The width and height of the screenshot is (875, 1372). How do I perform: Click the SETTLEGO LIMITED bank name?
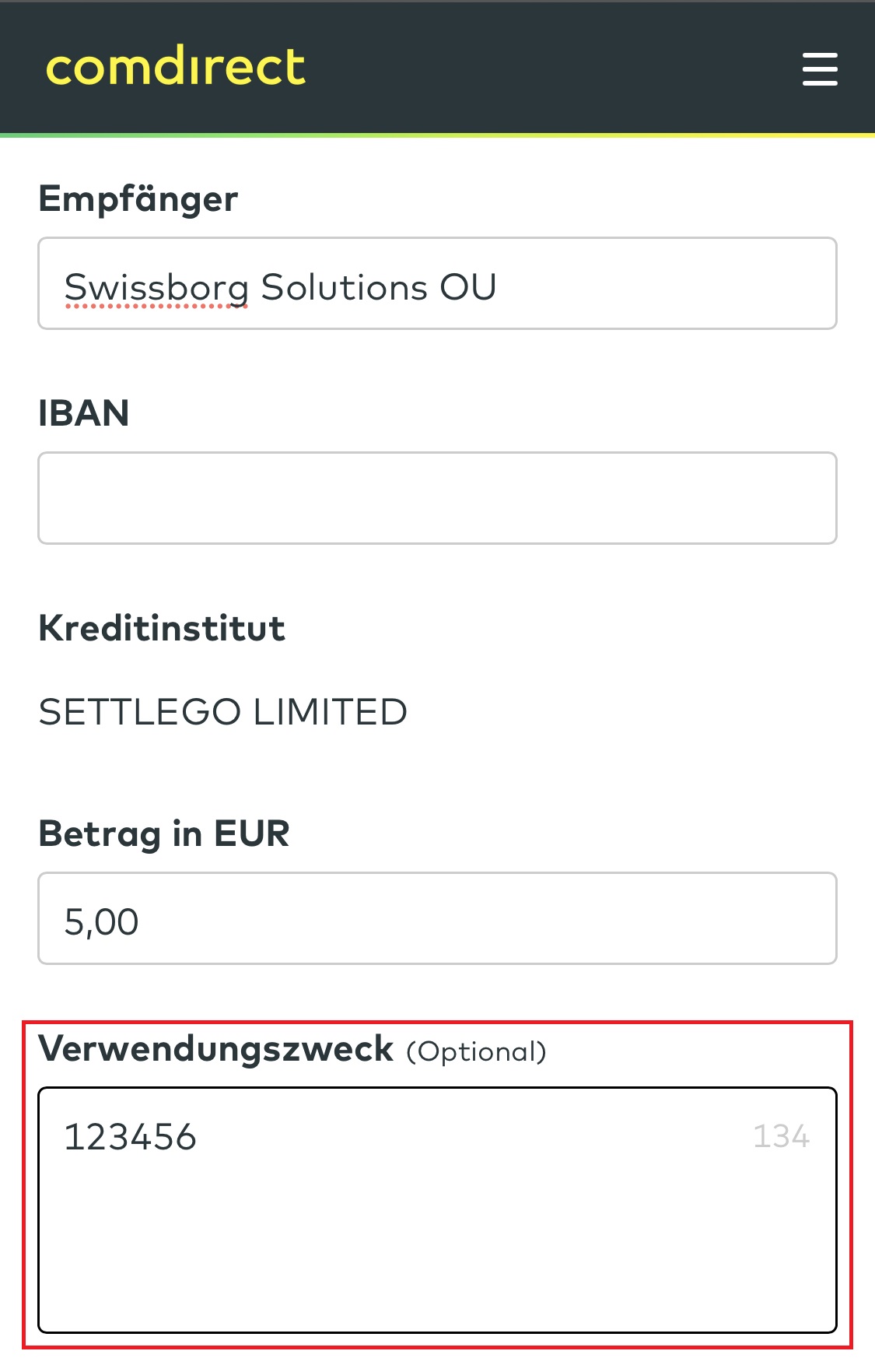coord(223,711)
